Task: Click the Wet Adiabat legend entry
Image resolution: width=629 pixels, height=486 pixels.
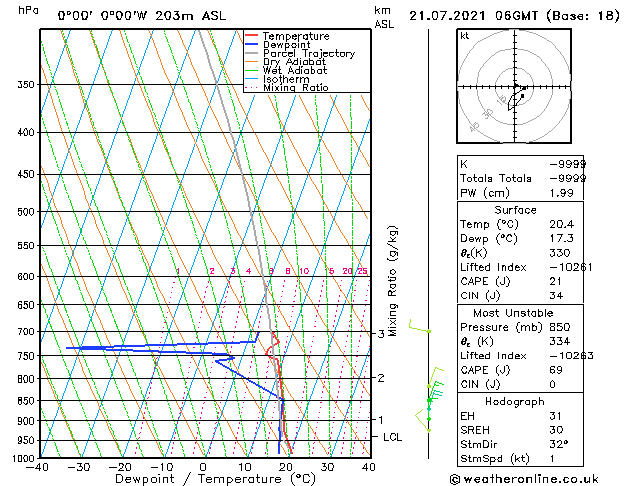Action: [286, 70]
